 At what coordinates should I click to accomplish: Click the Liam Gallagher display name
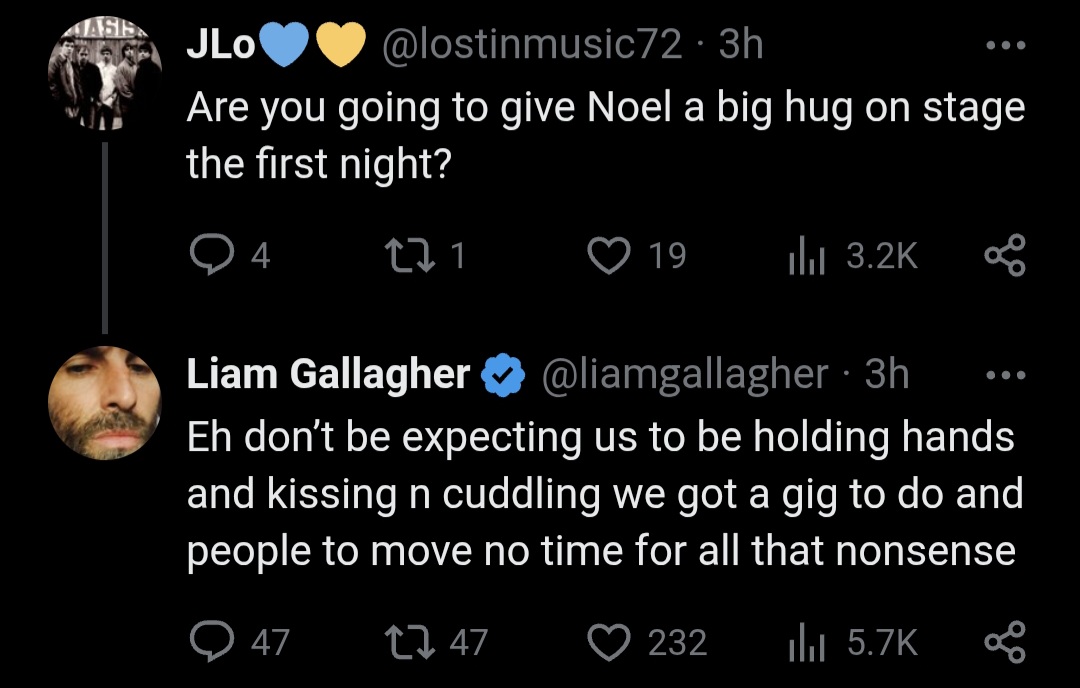329,375
